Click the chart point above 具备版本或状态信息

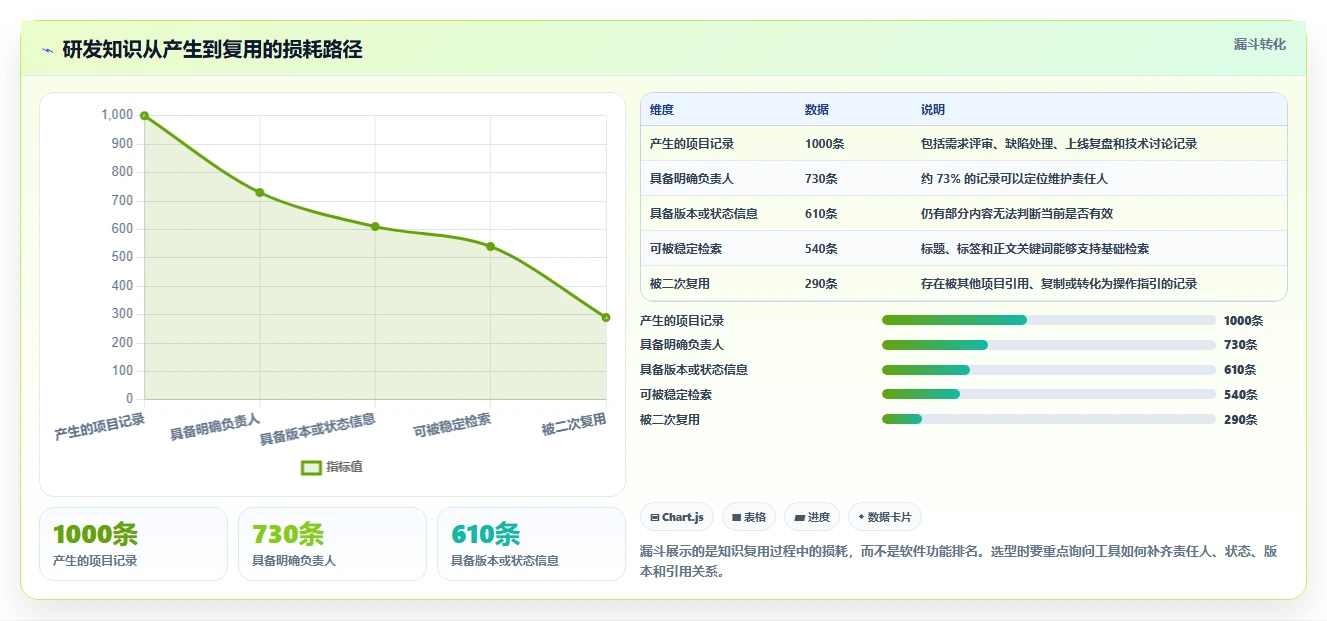click(x=375, y=226)
